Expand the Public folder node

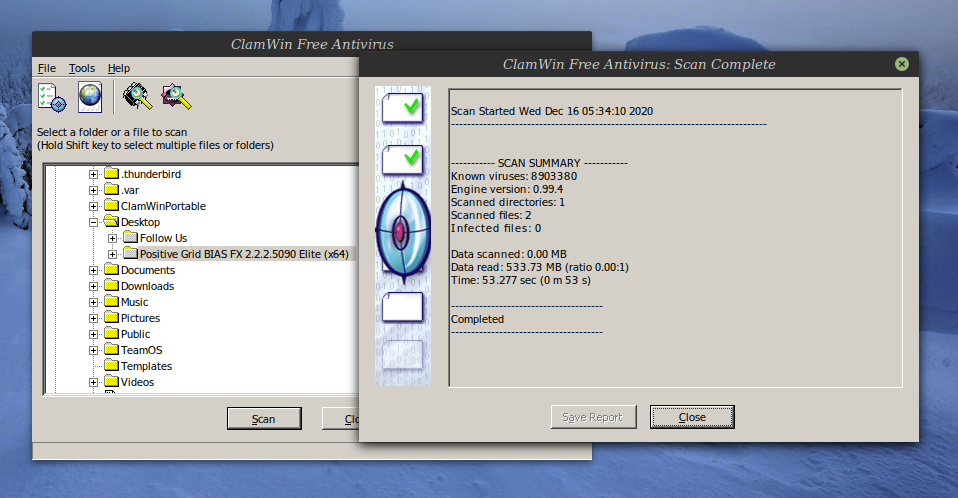(x=93, y=334)
